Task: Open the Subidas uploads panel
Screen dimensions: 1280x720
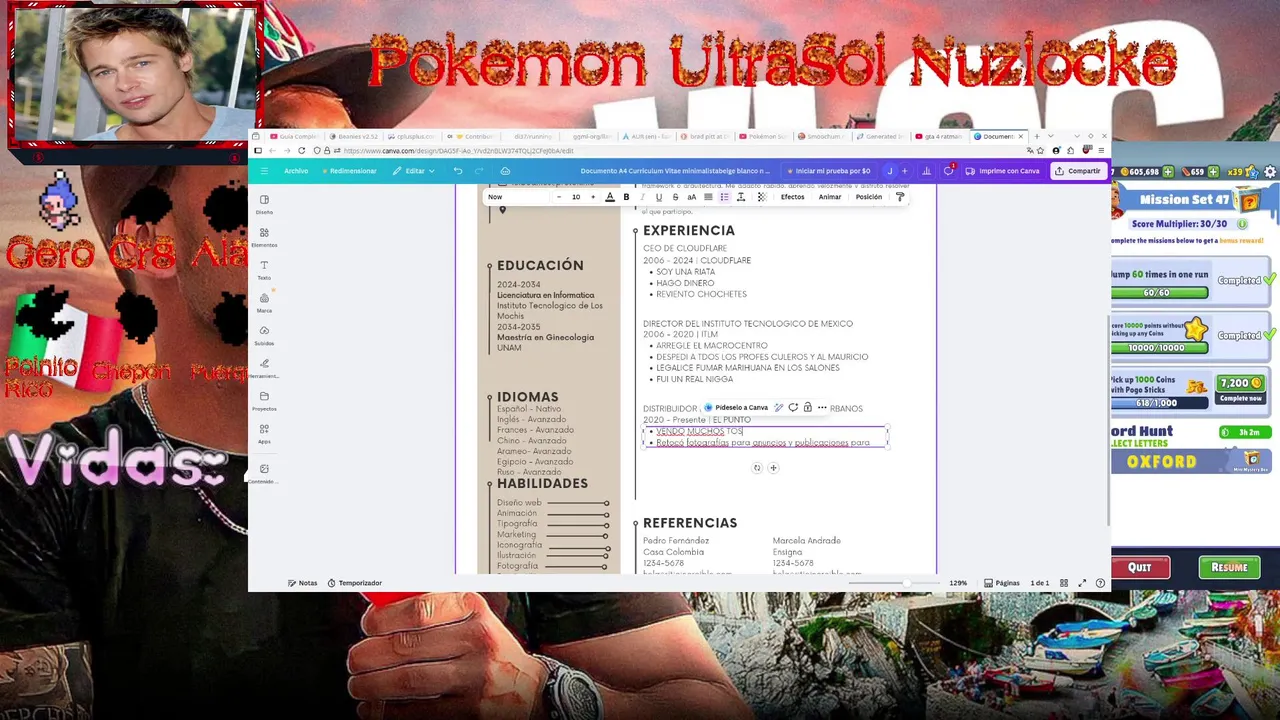Action: pos(264,334)
